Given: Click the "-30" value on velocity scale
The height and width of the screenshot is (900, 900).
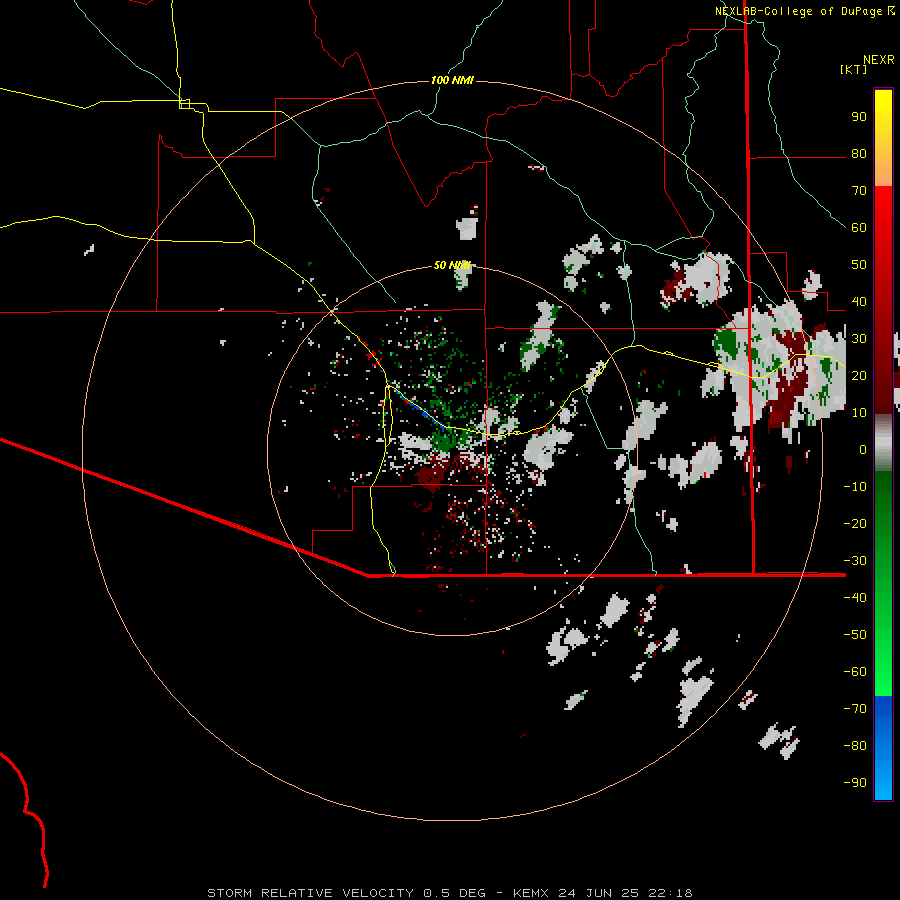Looking at the screenshot, I should click(855, 560).
